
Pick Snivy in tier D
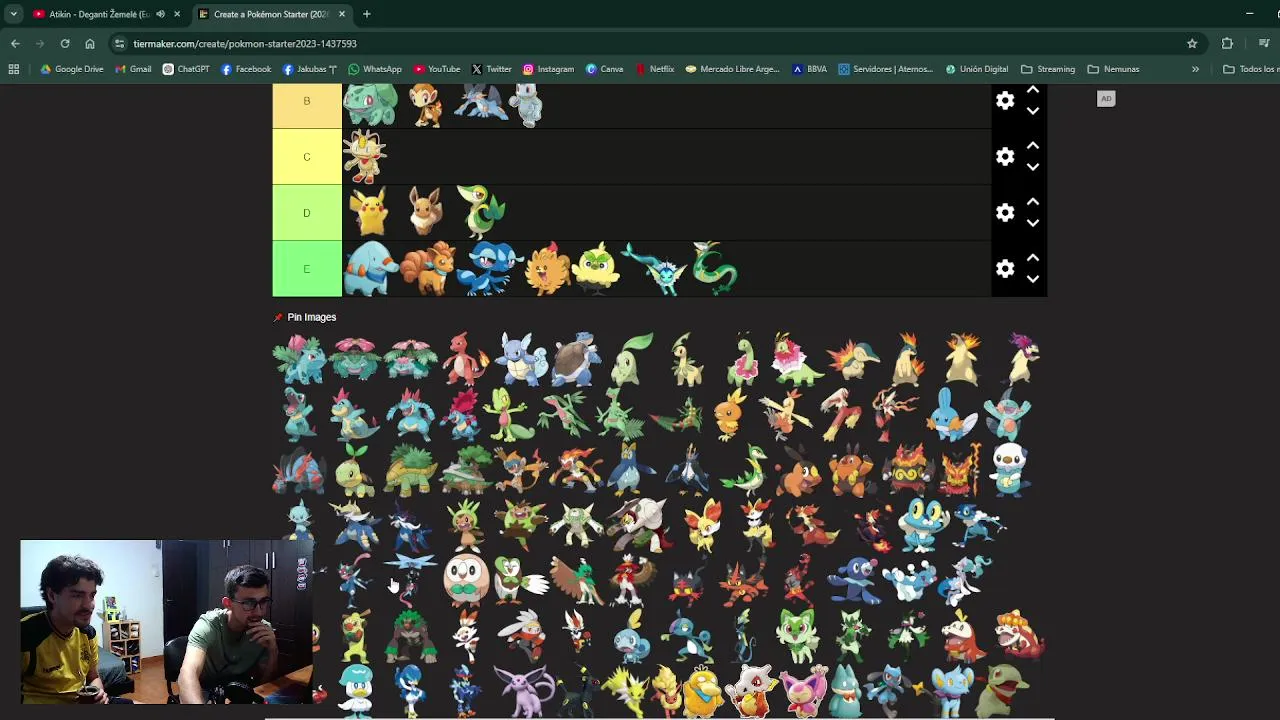(x=481, y=212)
